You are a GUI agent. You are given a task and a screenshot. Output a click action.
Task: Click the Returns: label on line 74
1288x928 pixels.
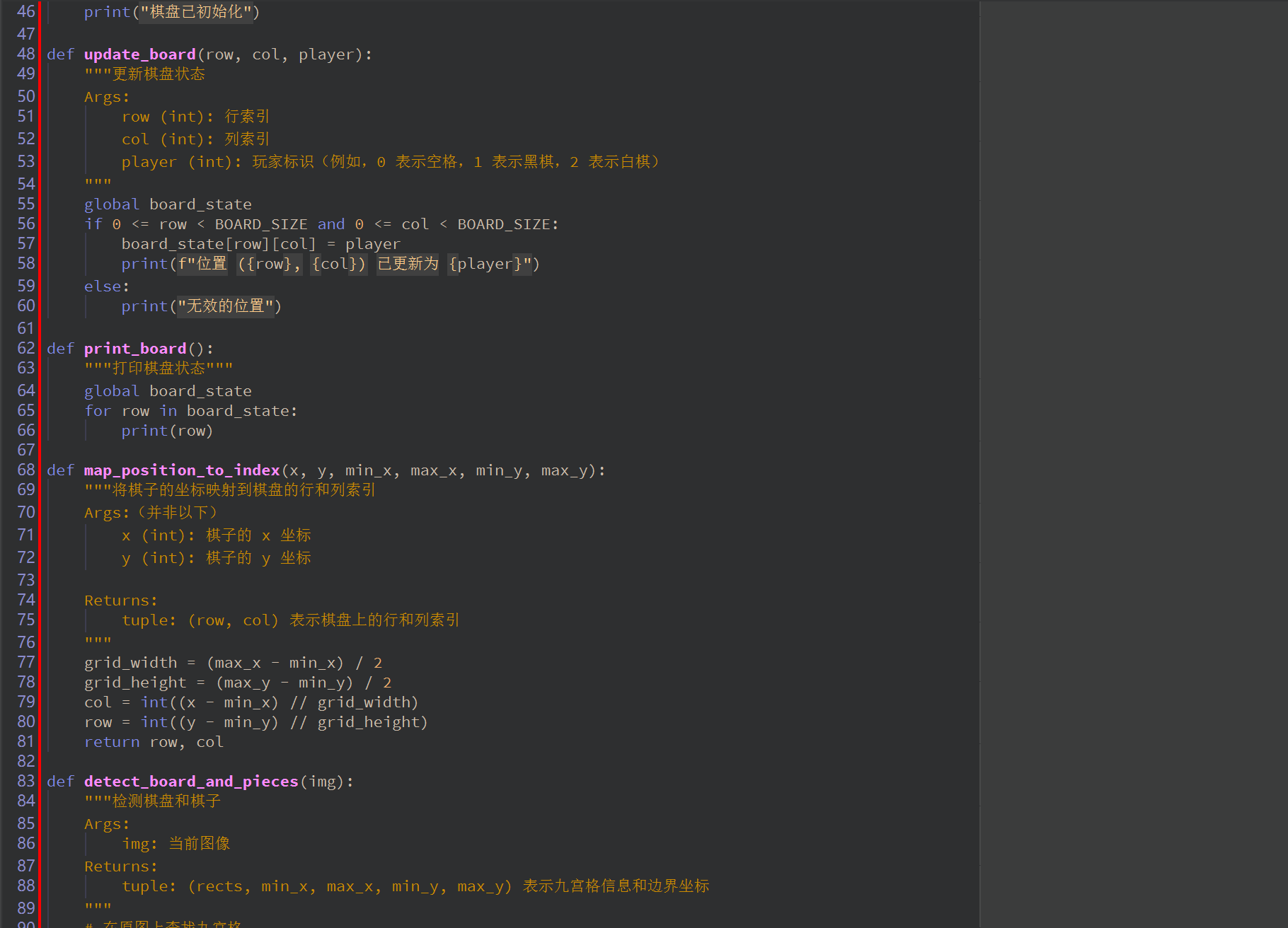[120, 601]
